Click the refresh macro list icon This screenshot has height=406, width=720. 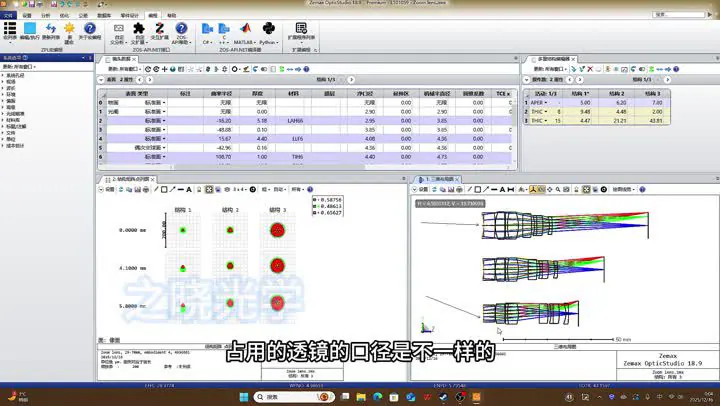[x=51, y=28]
